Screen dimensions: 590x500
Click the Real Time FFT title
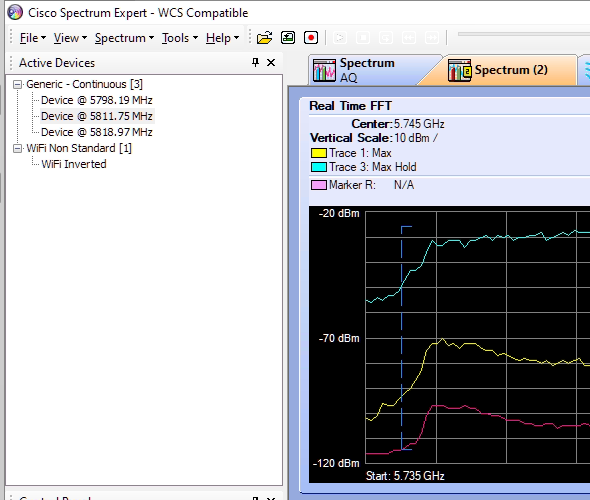(x=350, y=106)
